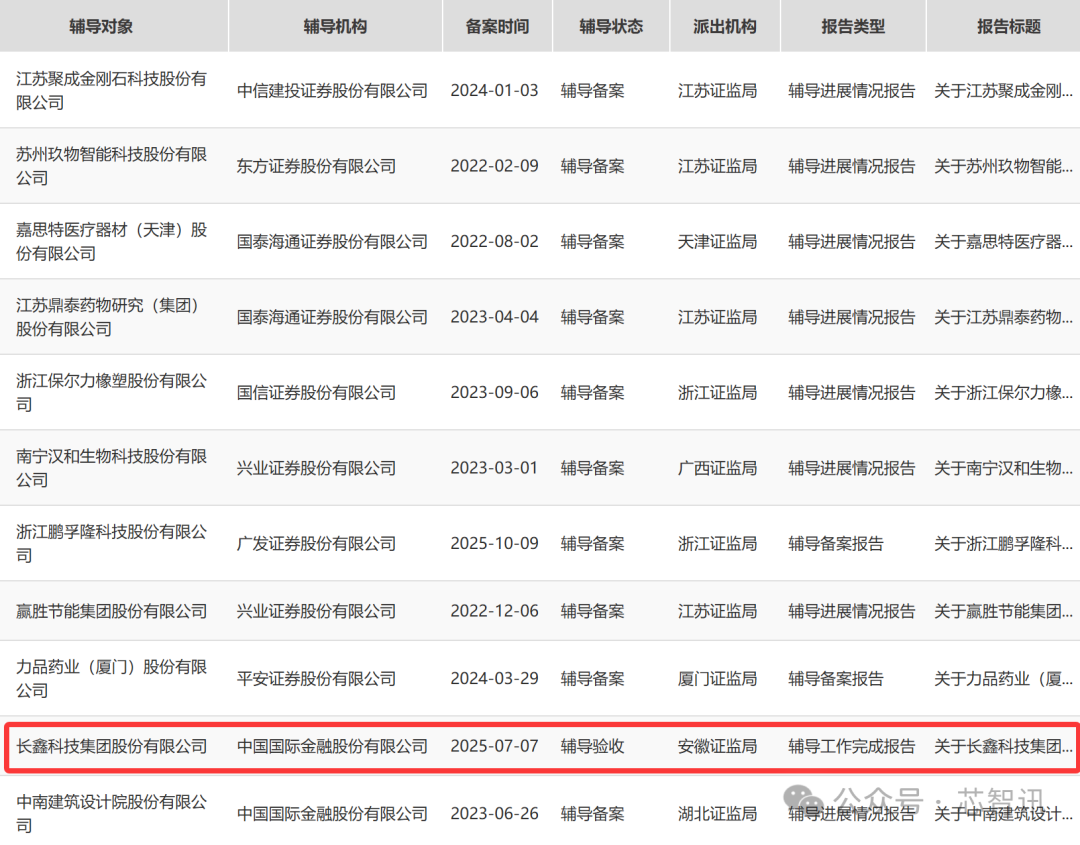Select the 派出机构 column header

725,26
